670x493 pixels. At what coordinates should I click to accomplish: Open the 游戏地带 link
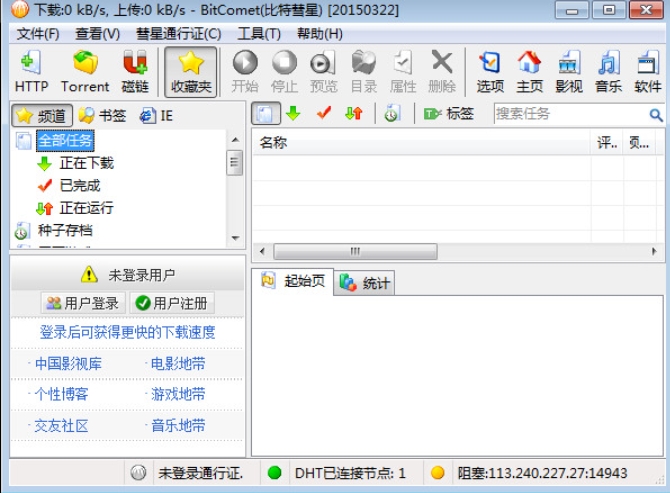pos(178,394)
